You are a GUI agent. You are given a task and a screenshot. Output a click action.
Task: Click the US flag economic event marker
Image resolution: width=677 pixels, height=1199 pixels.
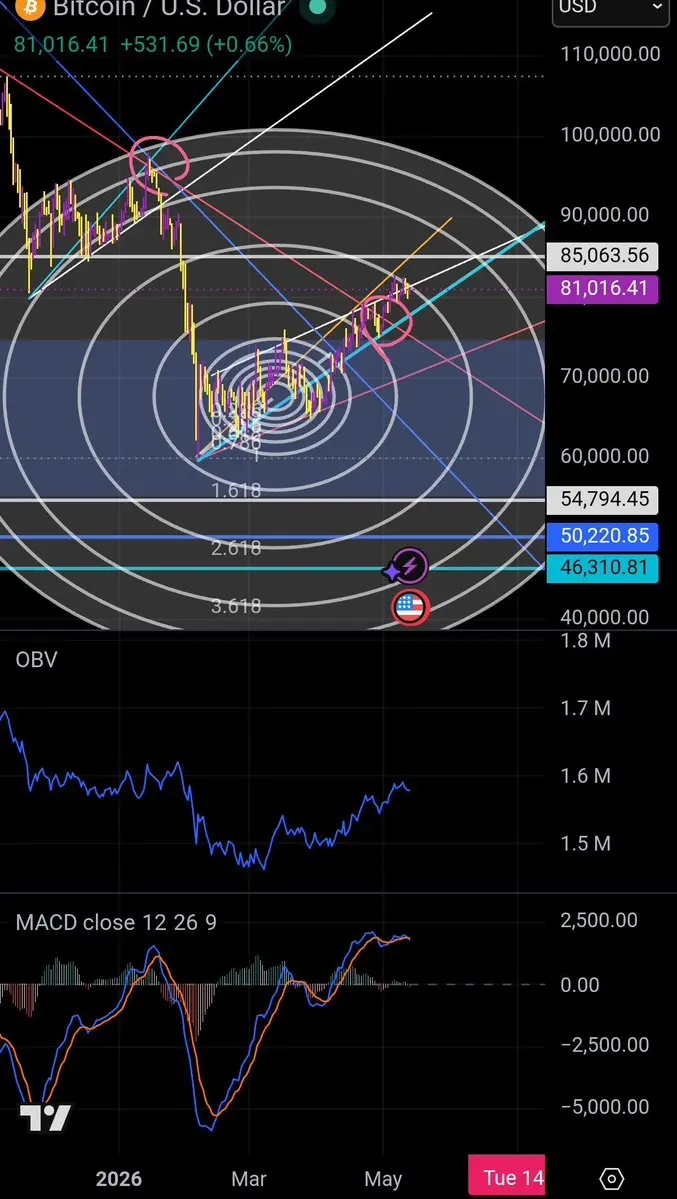click(410, 607)
